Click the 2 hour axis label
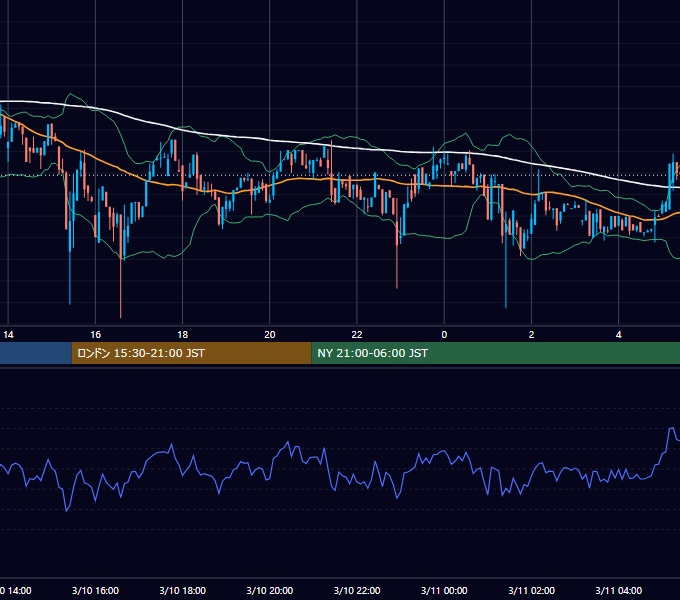 [x=531, y=335]
